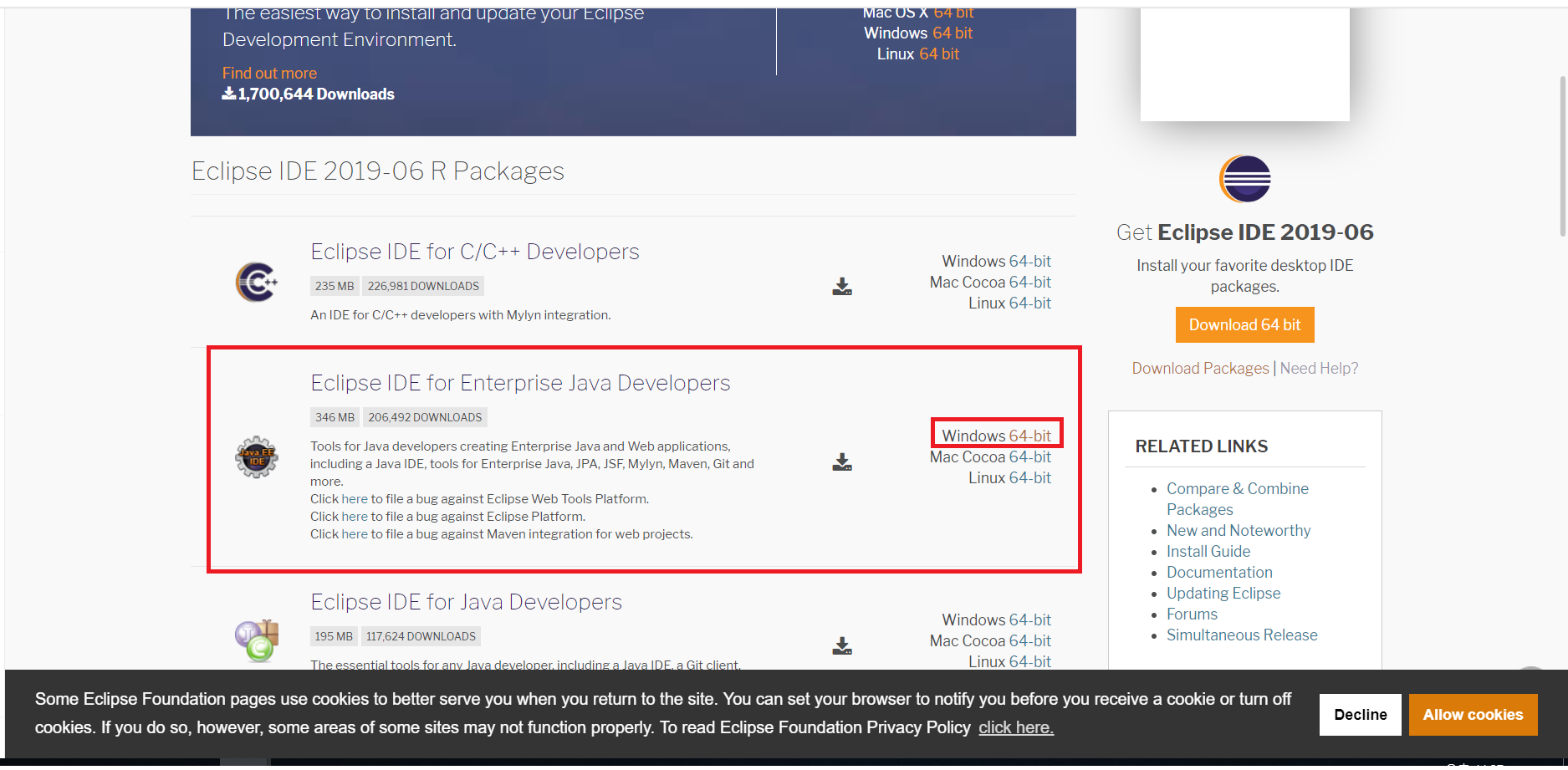Click the Java EE IDE gear logo icon

pos(257,457)
